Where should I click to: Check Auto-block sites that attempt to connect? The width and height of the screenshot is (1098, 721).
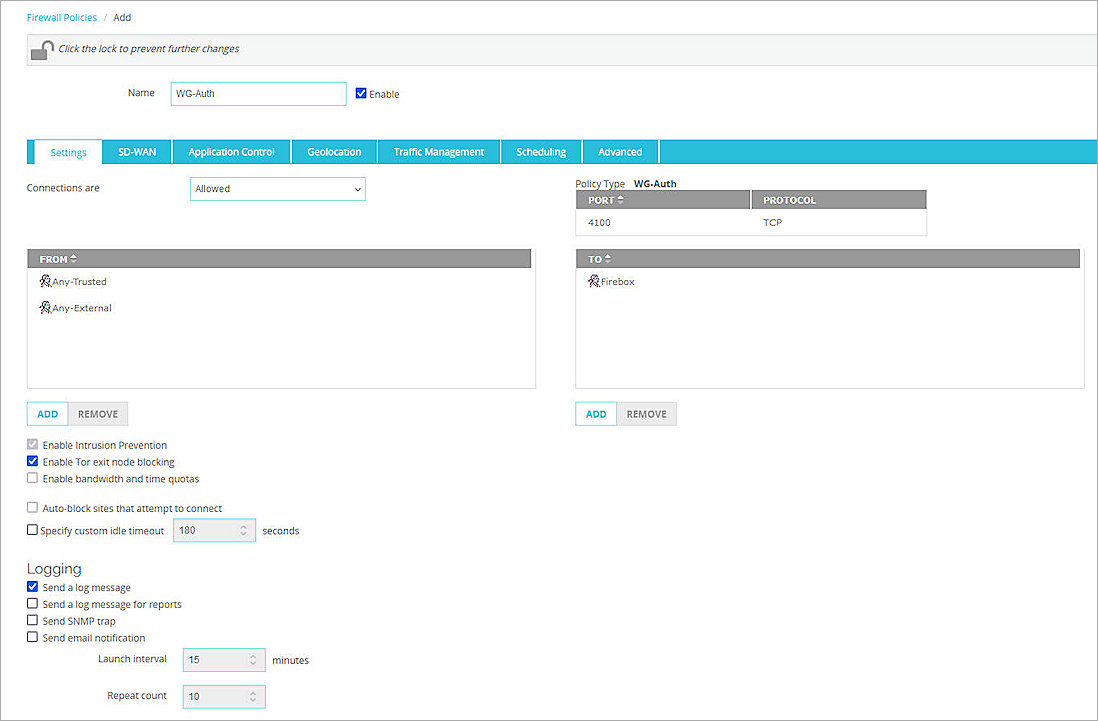point(31,508)
